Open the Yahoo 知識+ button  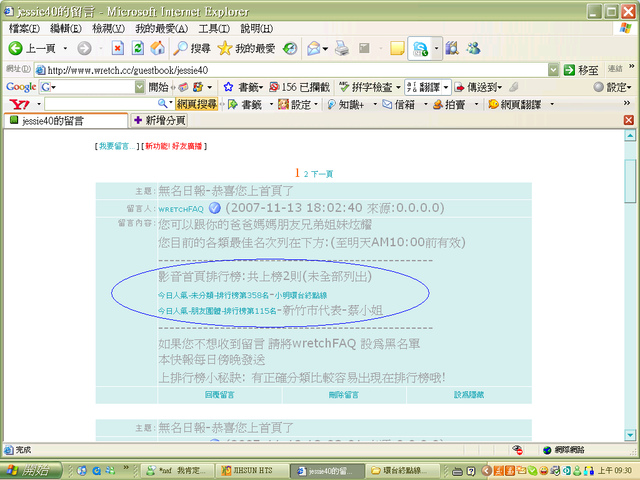(346, 104)
